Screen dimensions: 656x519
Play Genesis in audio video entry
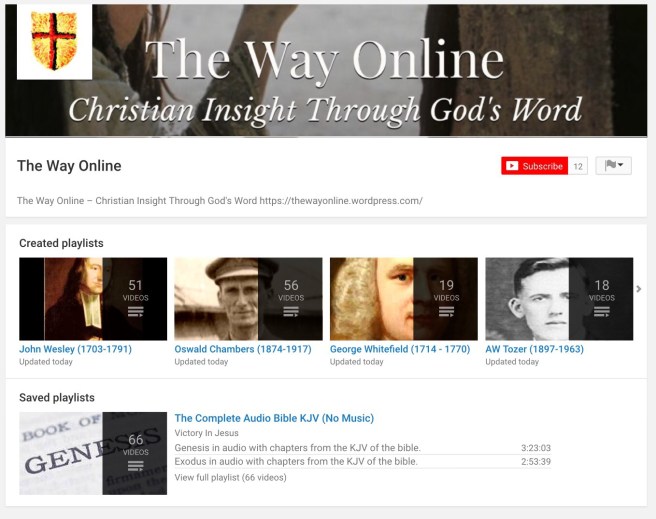pos(362,447)
